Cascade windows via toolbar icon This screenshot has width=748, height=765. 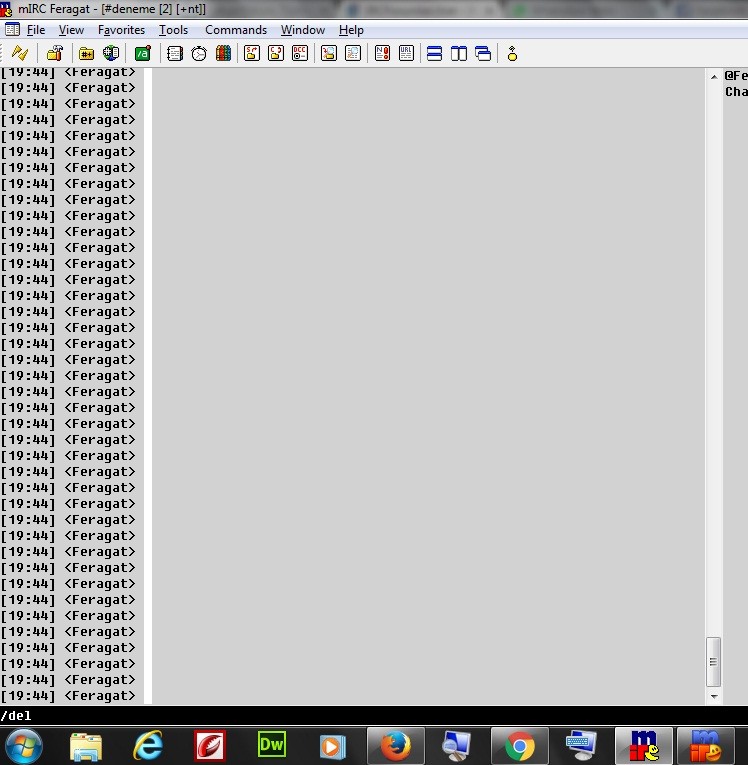(483, 53)
